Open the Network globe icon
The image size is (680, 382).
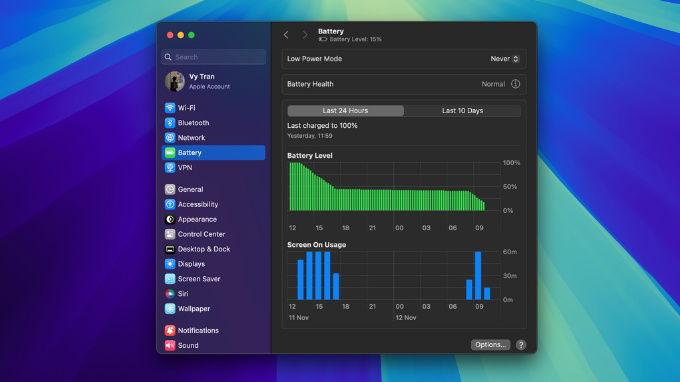[x=170, y=137]
